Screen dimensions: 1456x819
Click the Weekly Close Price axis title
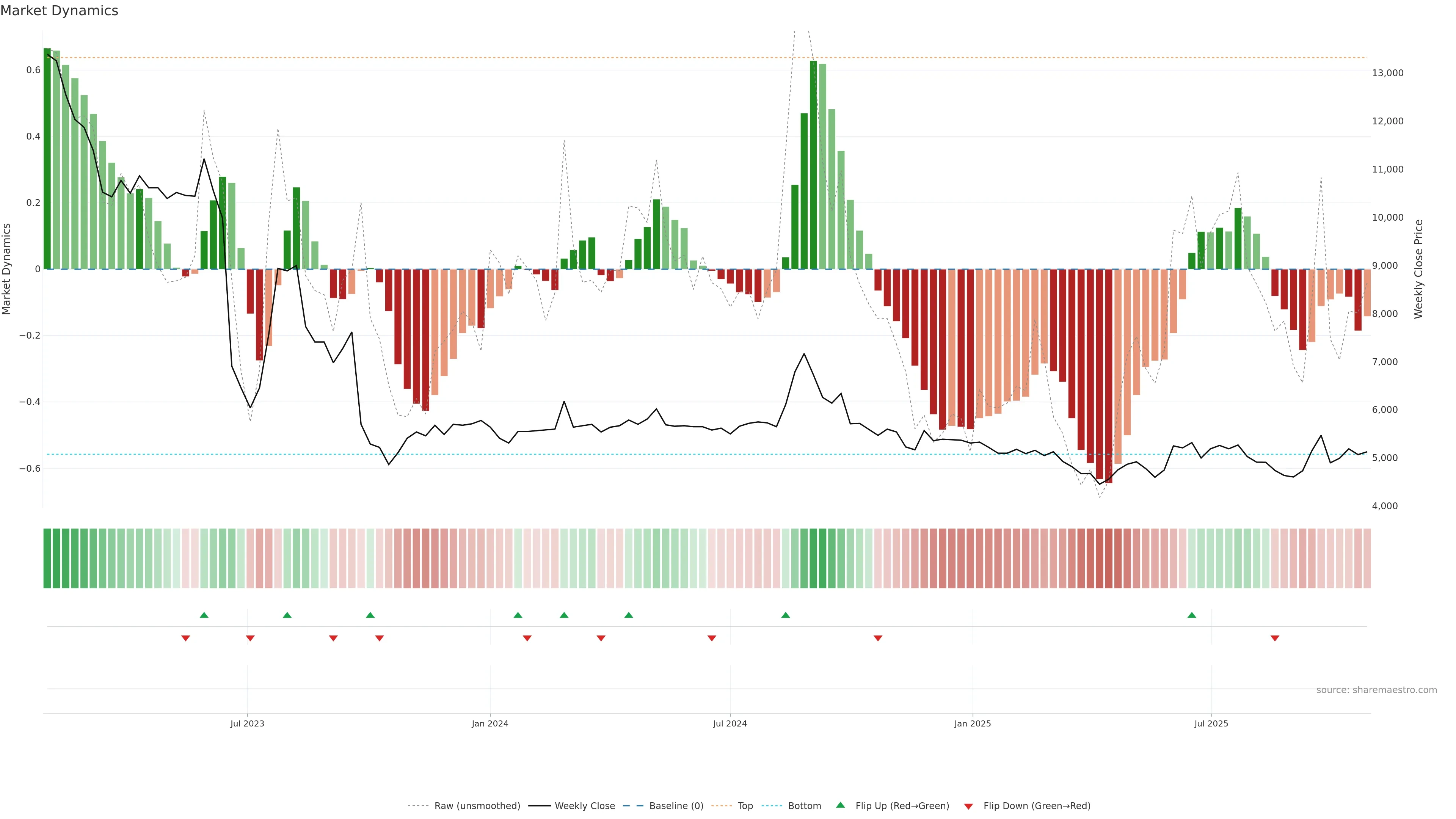pyautogui.click(x=1418, y=269)
